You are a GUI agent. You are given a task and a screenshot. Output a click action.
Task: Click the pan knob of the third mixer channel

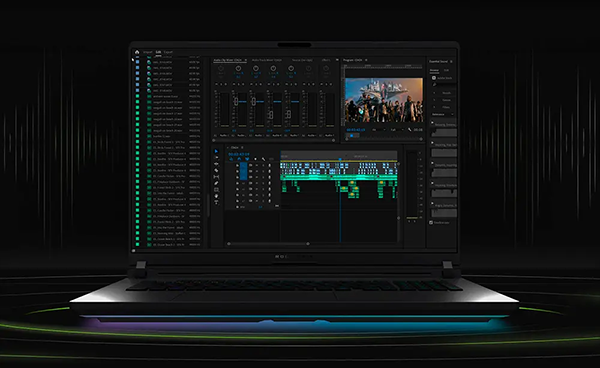point(256,68)
